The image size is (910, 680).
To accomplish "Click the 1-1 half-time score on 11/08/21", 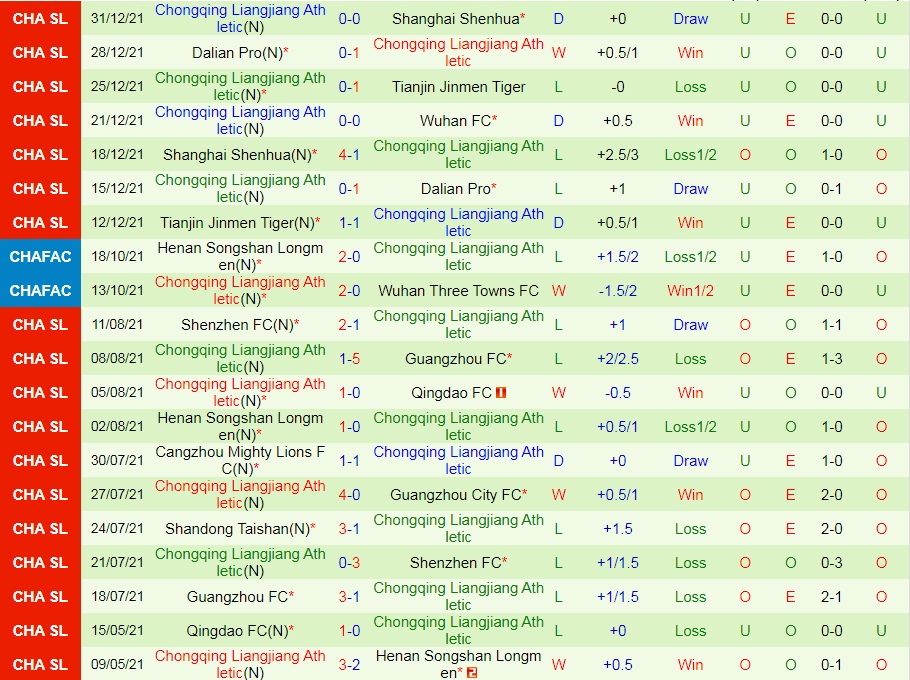I will pyautogui.click(x=832, y=325).
